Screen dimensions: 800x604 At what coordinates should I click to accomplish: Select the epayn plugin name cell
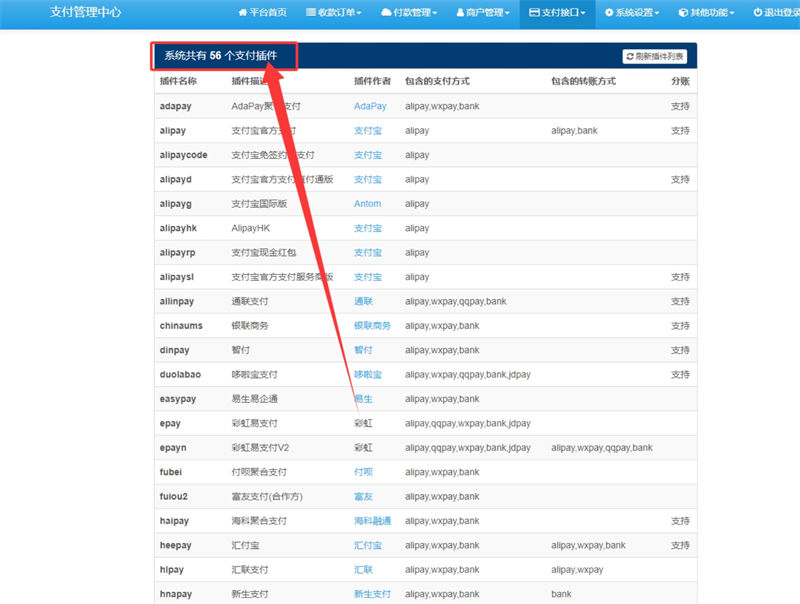click(x=174, y=448)
